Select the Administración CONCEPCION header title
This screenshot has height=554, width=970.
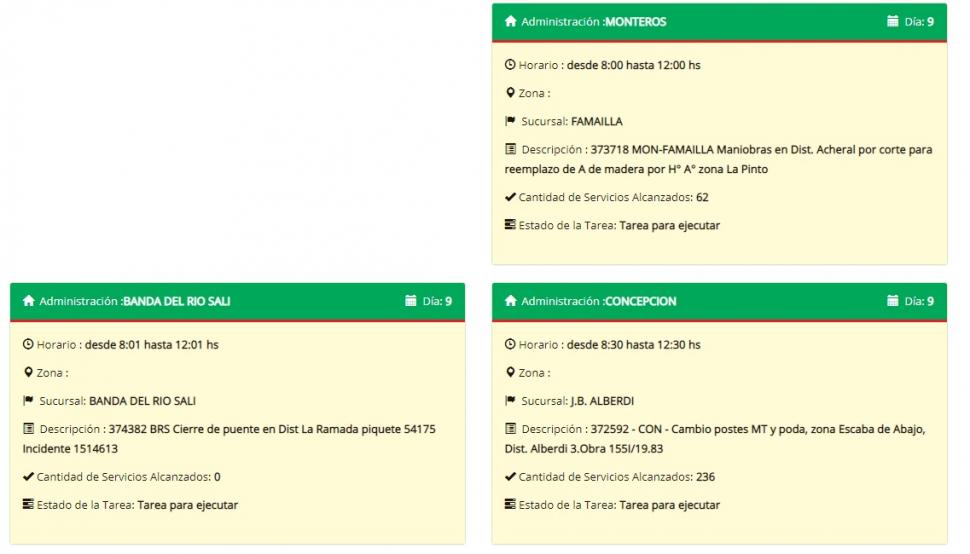[598, 300]
